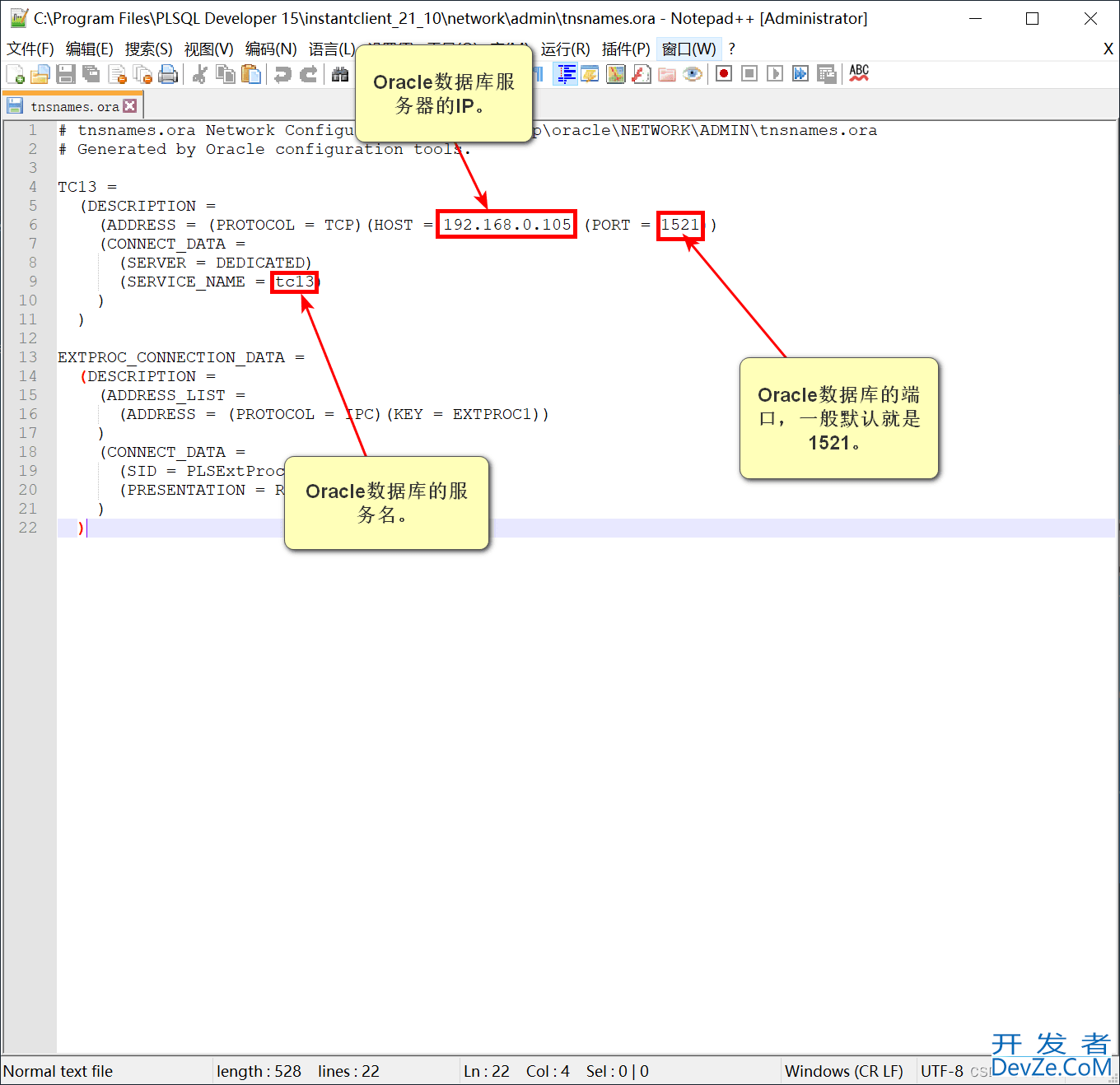Click the 'Normal text file' status field
1120x1085 pixels.
[x=58, y=1071]
